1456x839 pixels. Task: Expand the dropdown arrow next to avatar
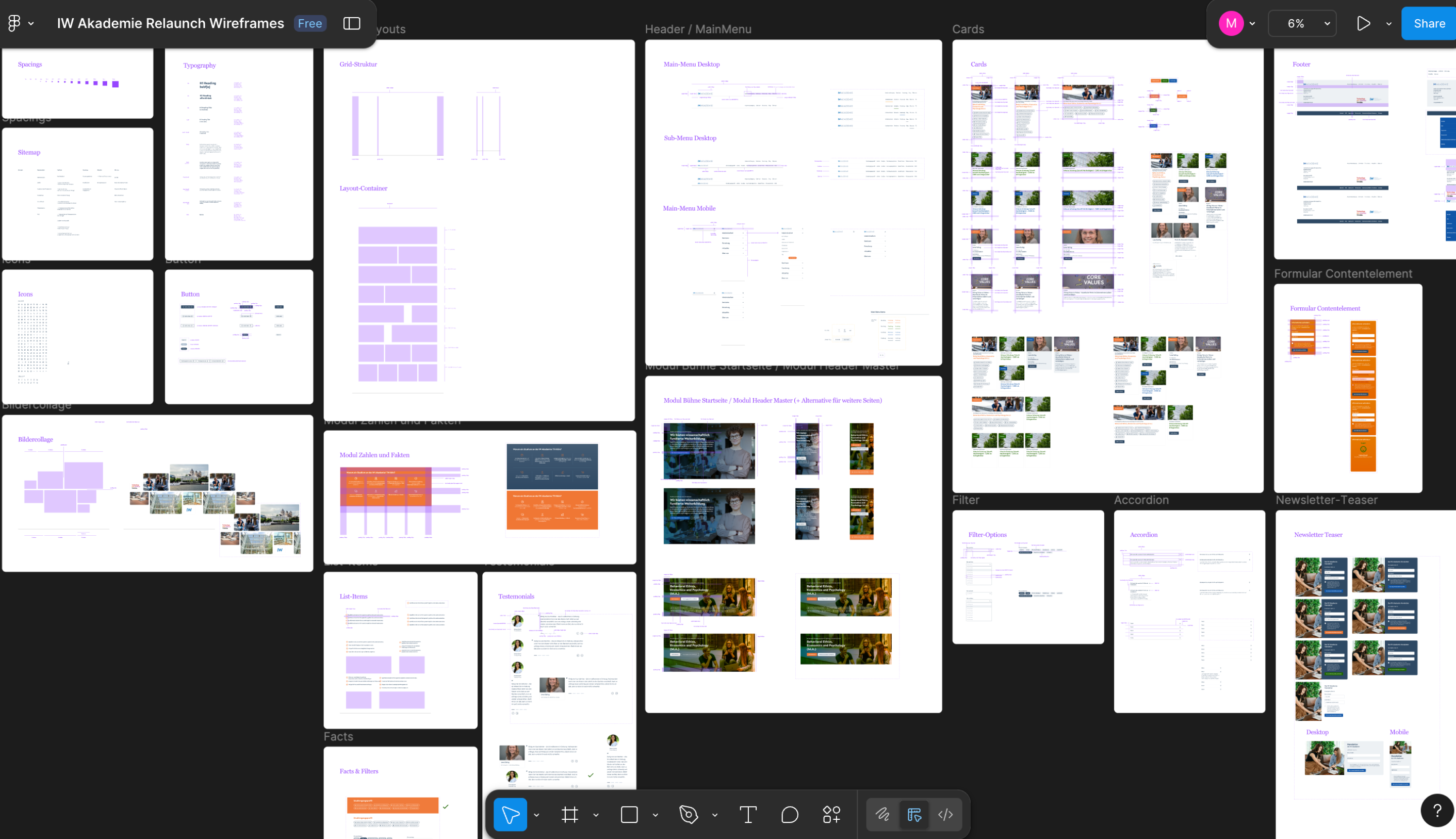1253,24
